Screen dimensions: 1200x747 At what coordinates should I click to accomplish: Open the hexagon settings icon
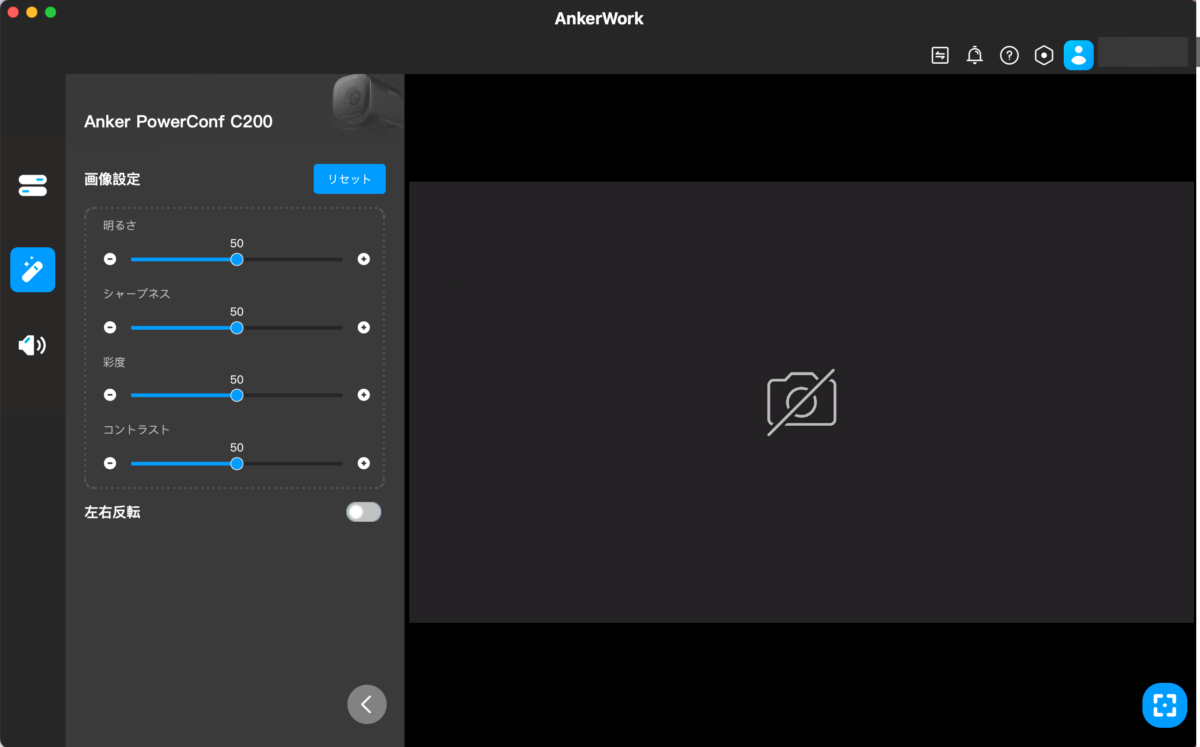point(1044,55)
